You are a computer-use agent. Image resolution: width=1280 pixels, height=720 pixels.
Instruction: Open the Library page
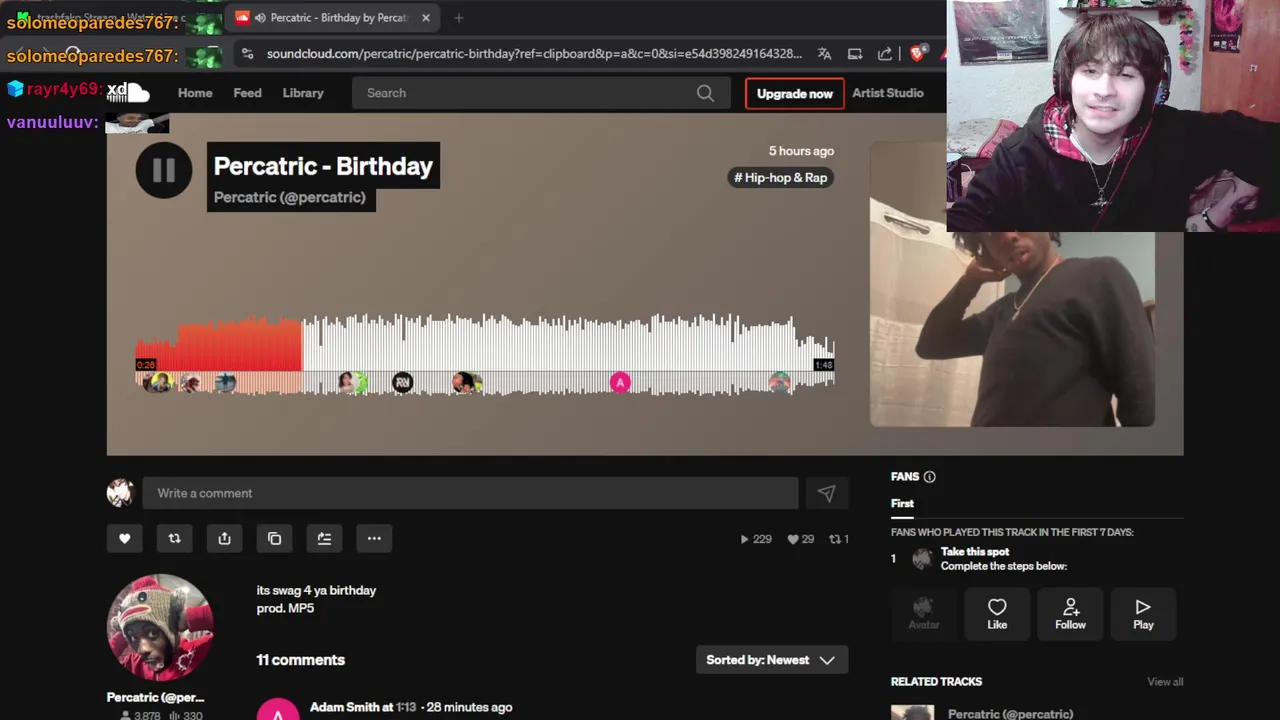[x=303, y=93]
